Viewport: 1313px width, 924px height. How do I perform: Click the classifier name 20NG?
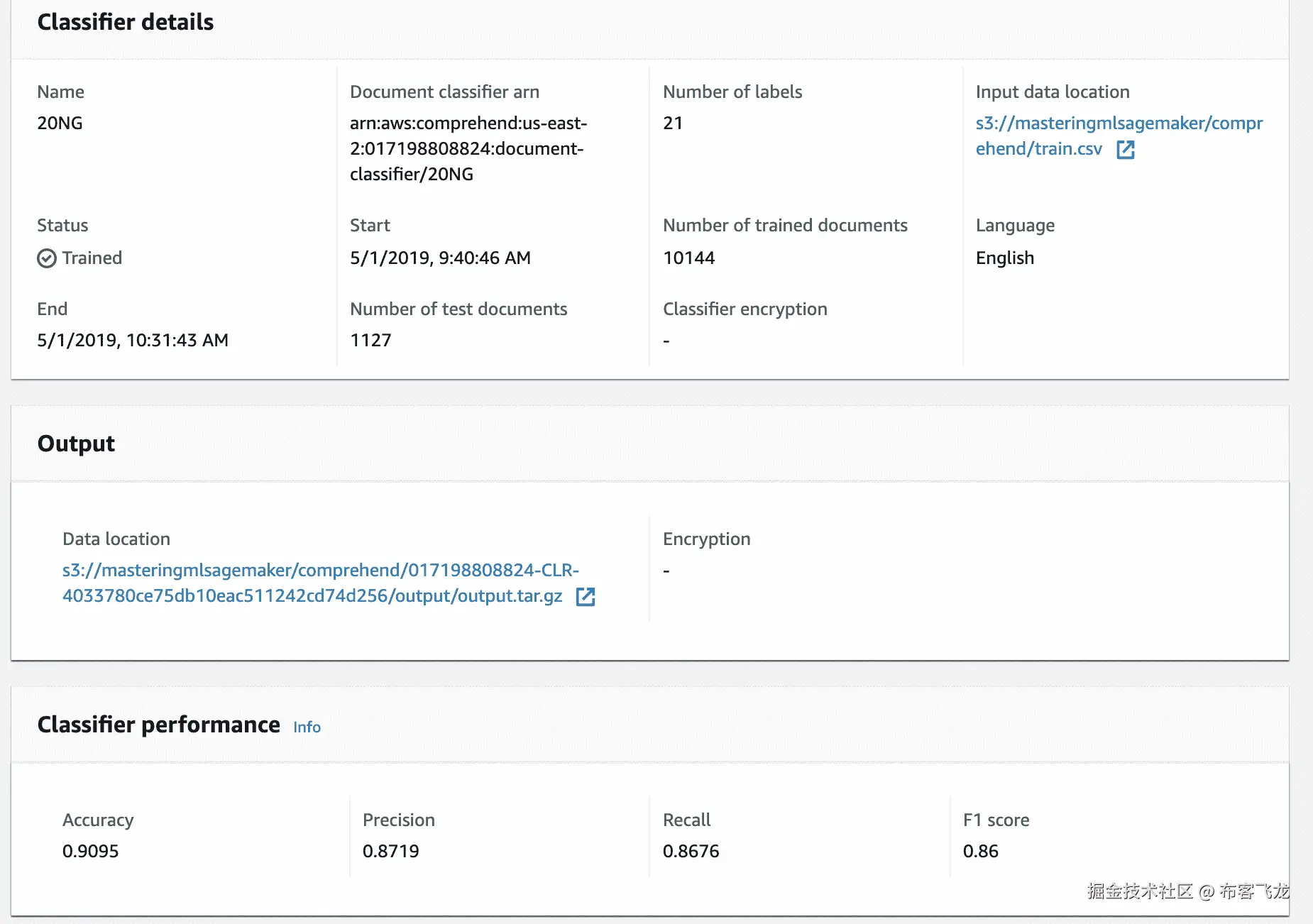click(60, 123)
